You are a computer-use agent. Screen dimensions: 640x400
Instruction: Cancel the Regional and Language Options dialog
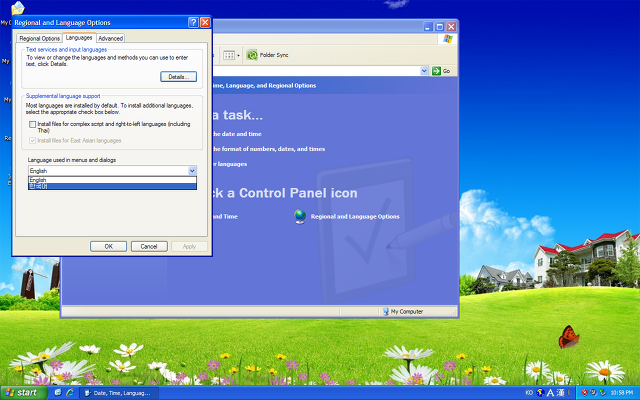click(x=149, y=247)
